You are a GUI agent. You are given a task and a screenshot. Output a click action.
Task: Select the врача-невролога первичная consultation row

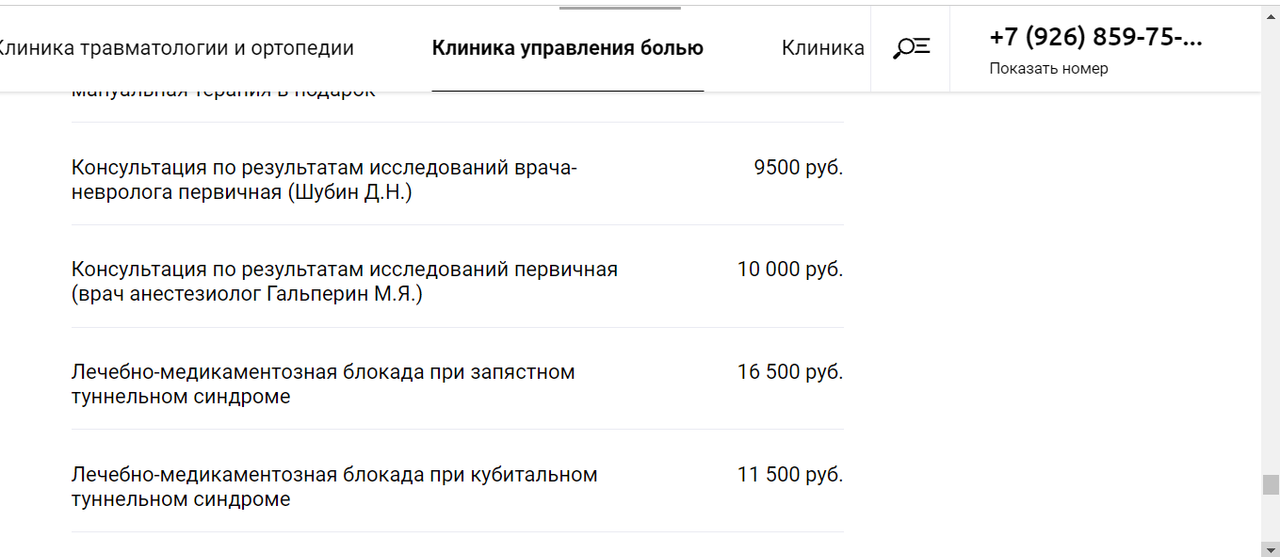(x=457, y=180)
